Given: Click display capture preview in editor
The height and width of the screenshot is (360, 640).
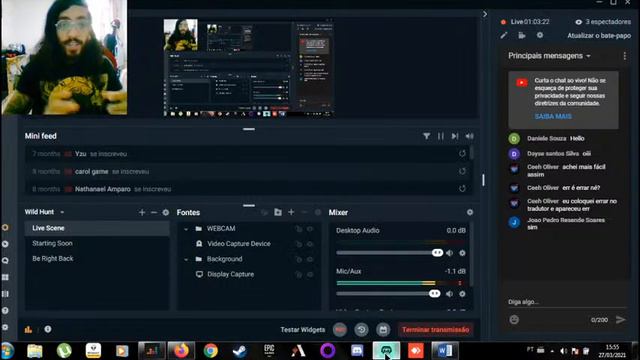Looking at the screenshot, I should (249, 67).
